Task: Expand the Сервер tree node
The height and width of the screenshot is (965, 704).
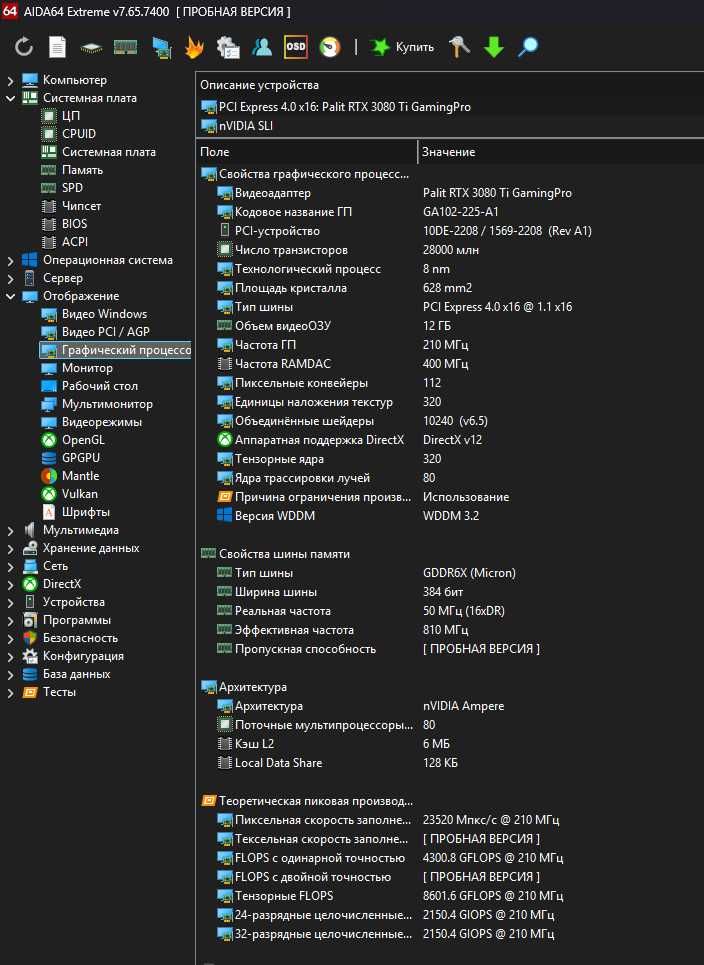Action: click(x=10, y=278)
